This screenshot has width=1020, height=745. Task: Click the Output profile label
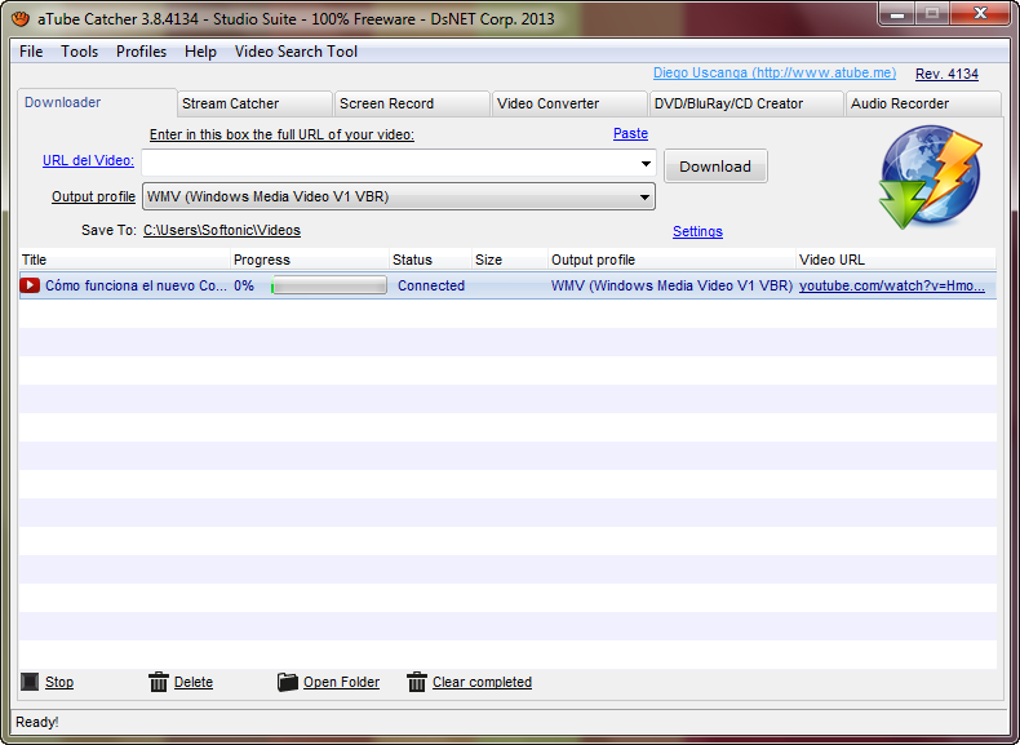point(94,196)
